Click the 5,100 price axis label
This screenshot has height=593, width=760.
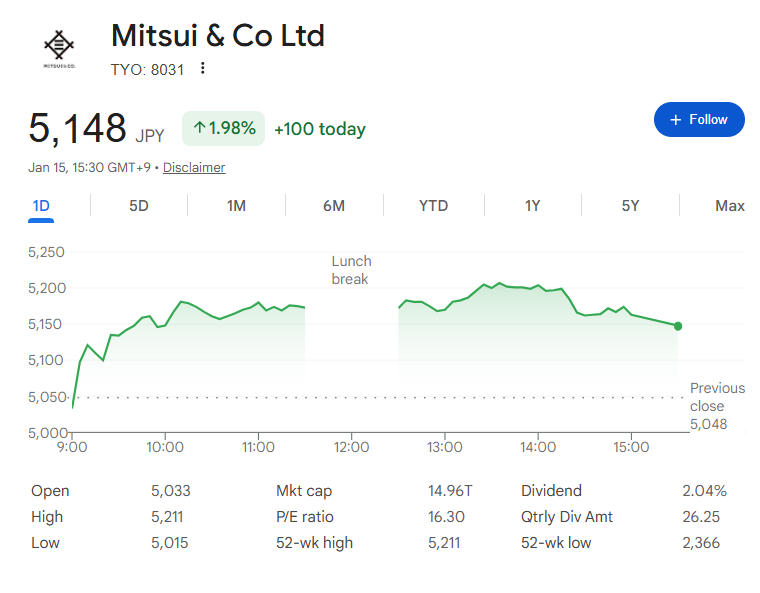pyautogui.click(x=46, y=360)
